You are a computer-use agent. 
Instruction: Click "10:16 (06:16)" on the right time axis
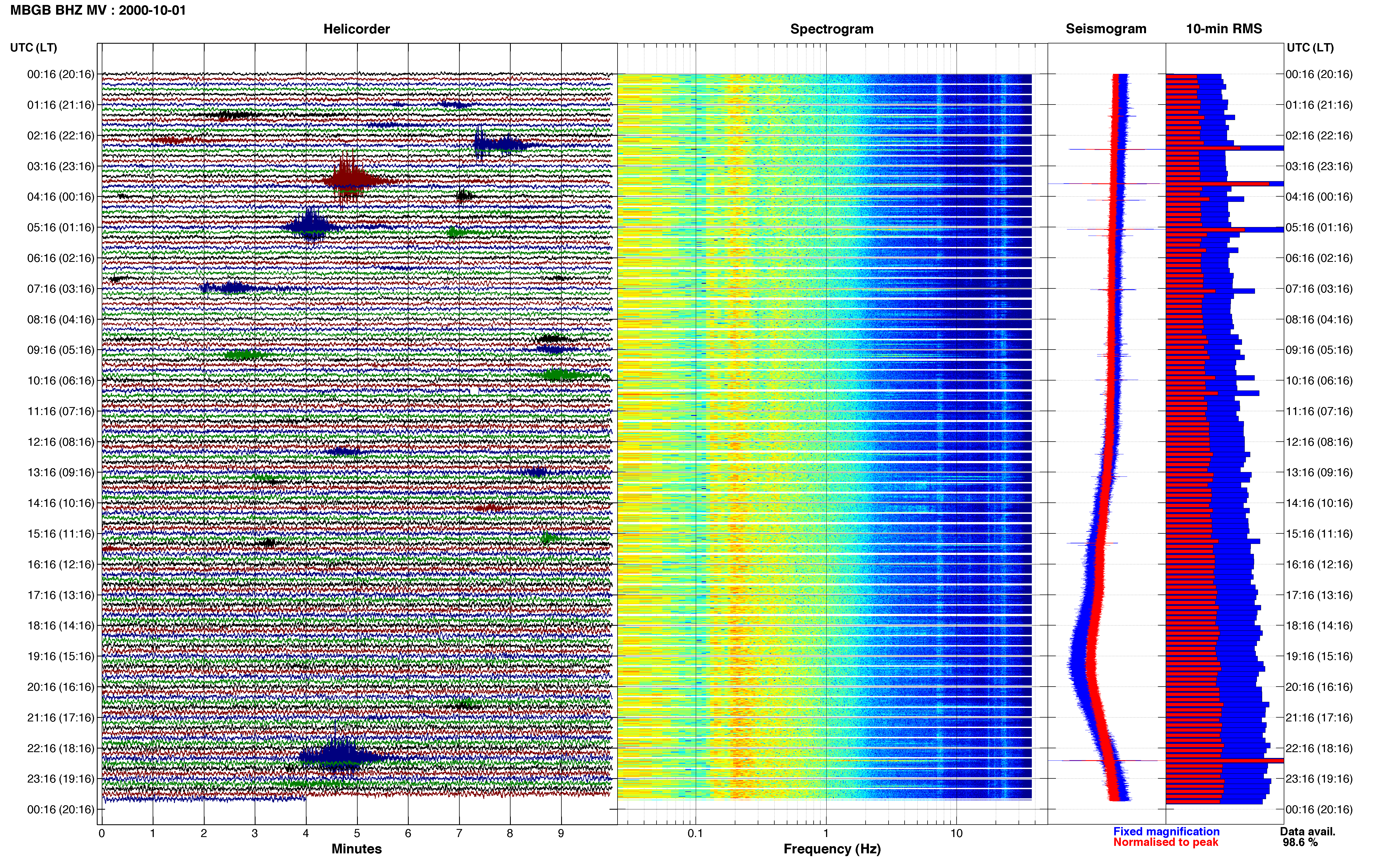(x=1319, y=380)
